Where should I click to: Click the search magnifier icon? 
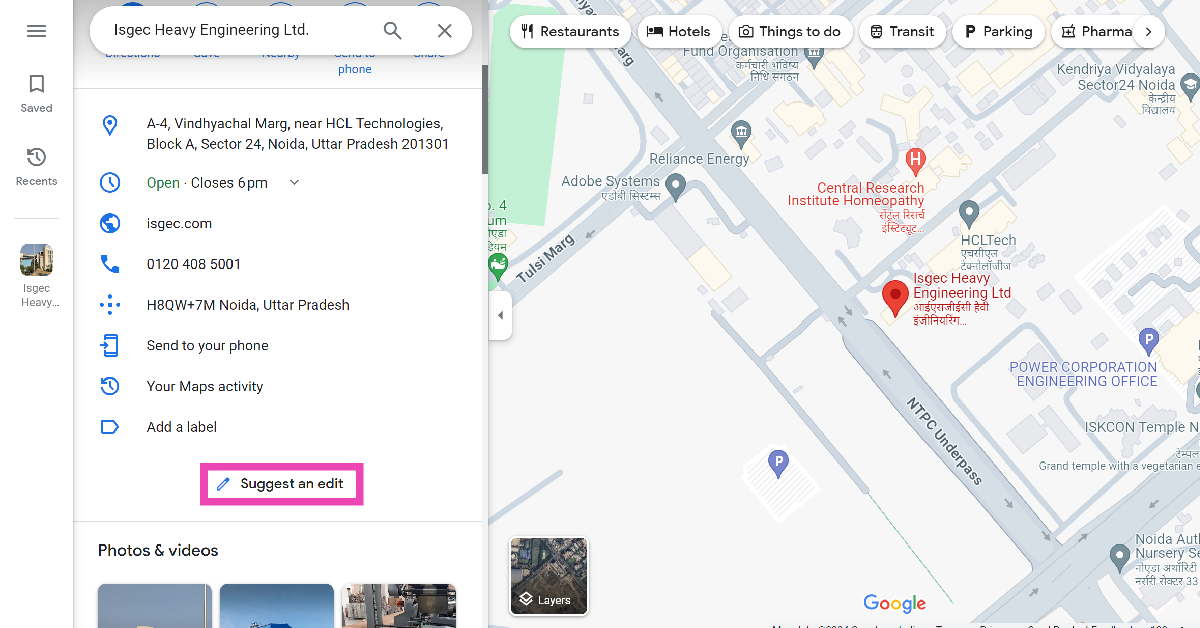pyautogui.click(x=393, y=31)
